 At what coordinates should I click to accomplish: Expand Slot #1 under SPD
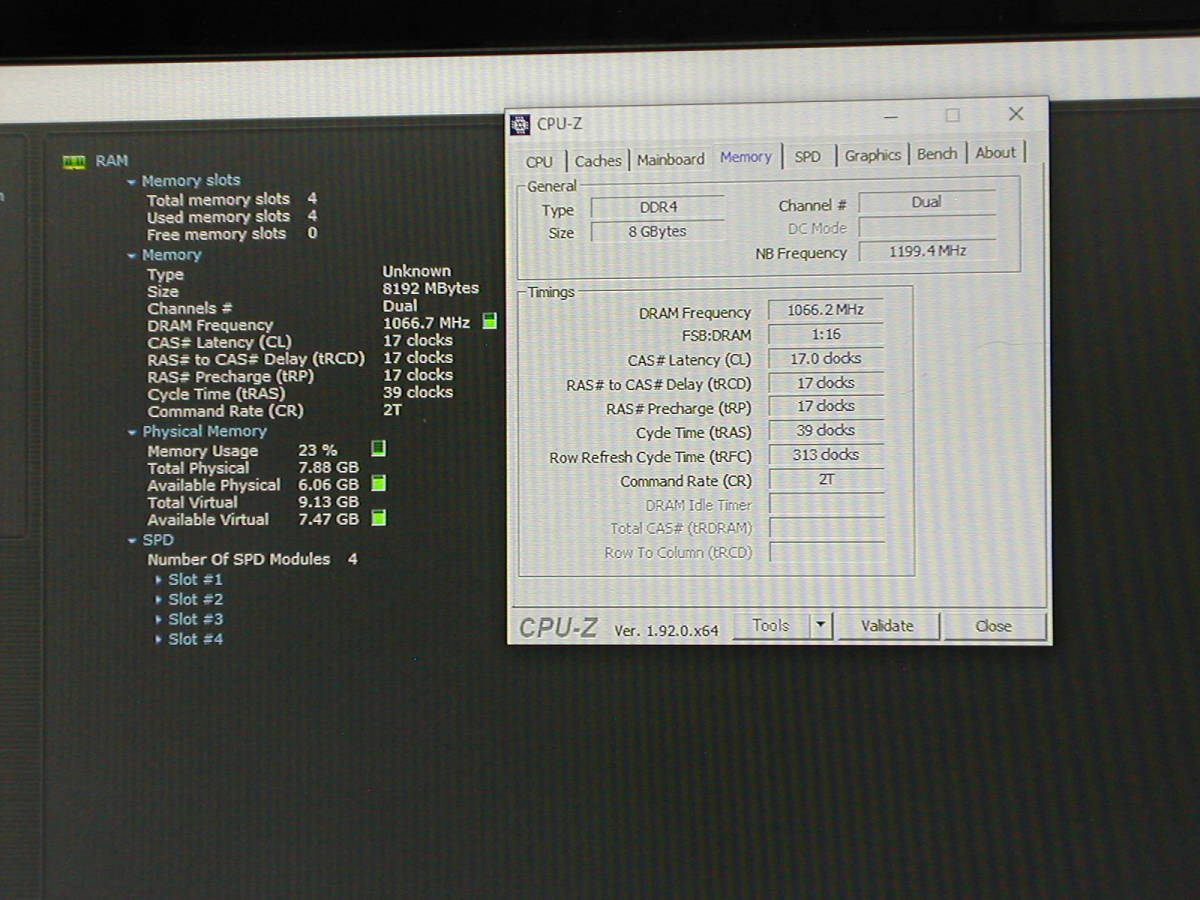[158, 580]
